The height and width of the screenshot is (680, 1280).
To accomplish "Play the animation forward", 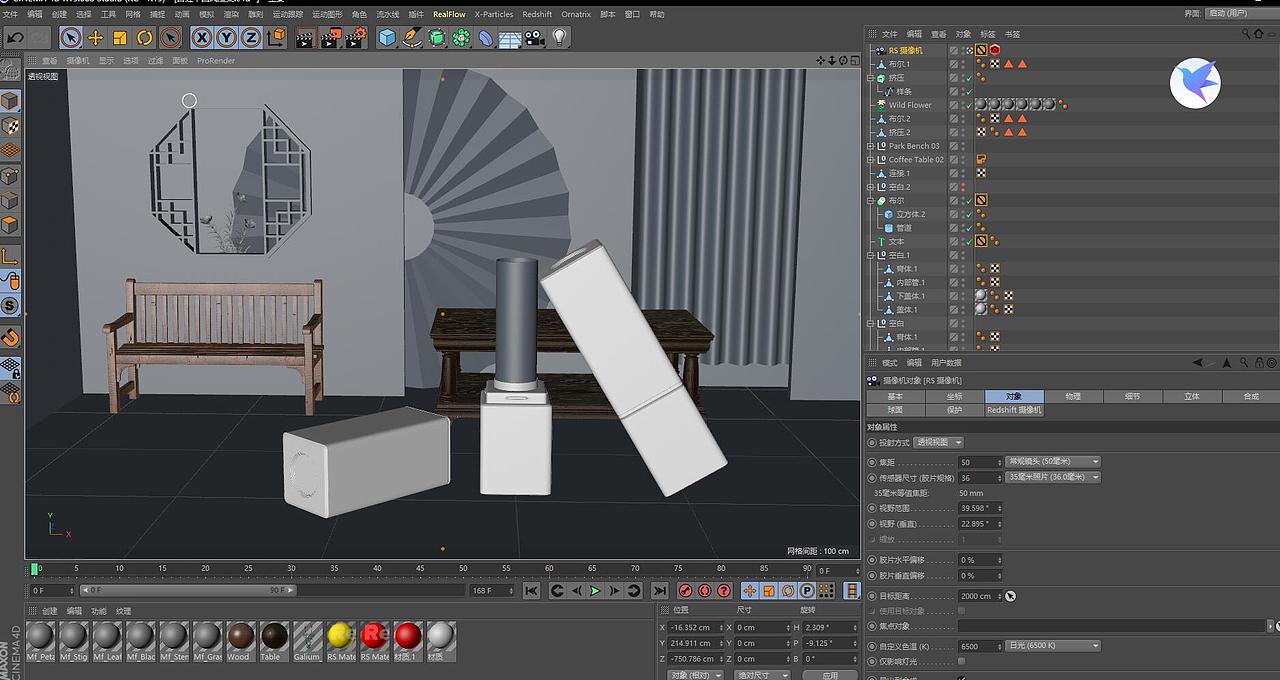I will [x=595, y=591].
